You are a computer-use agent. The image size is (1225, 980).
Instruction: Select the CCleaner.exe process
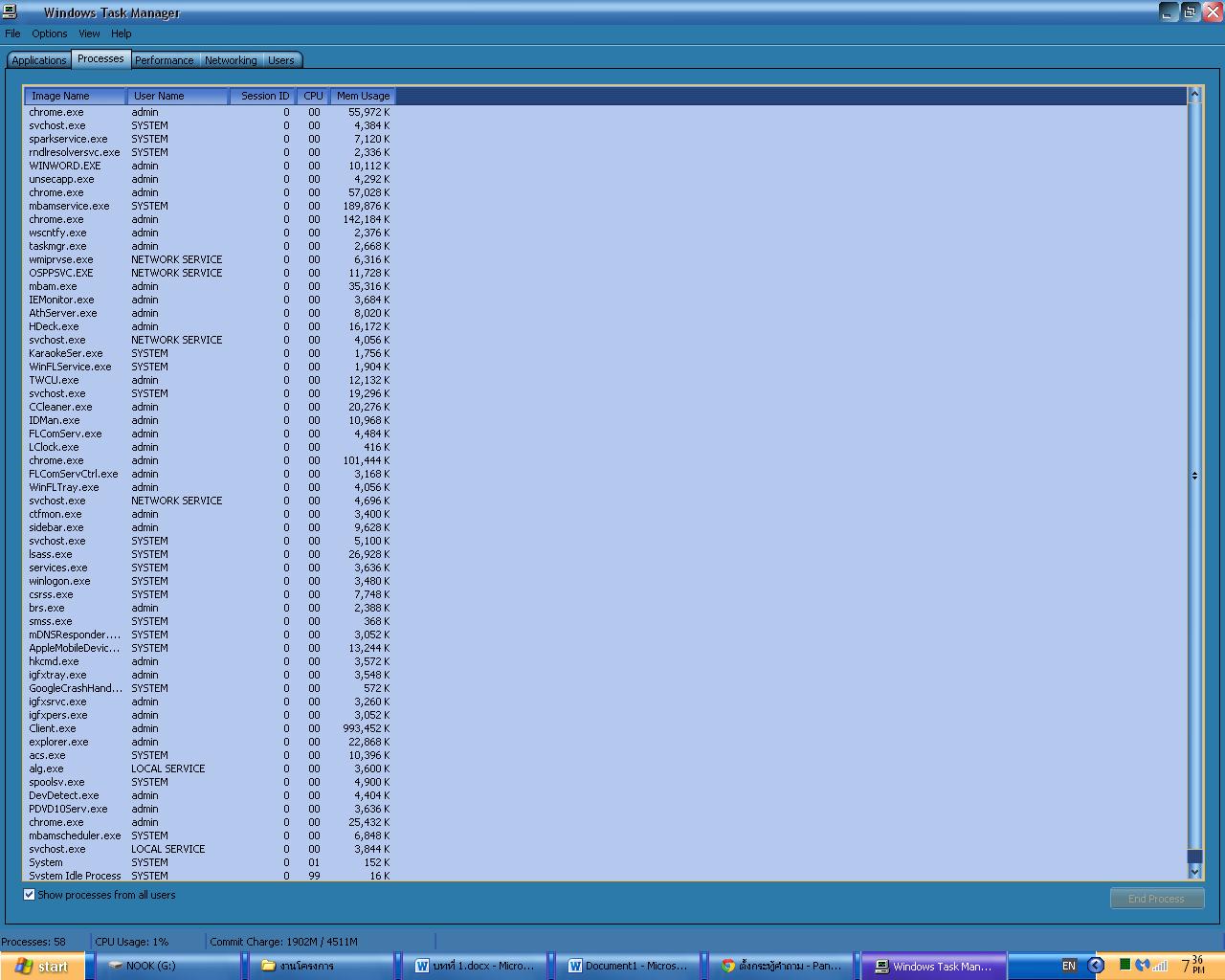[209, 407]
